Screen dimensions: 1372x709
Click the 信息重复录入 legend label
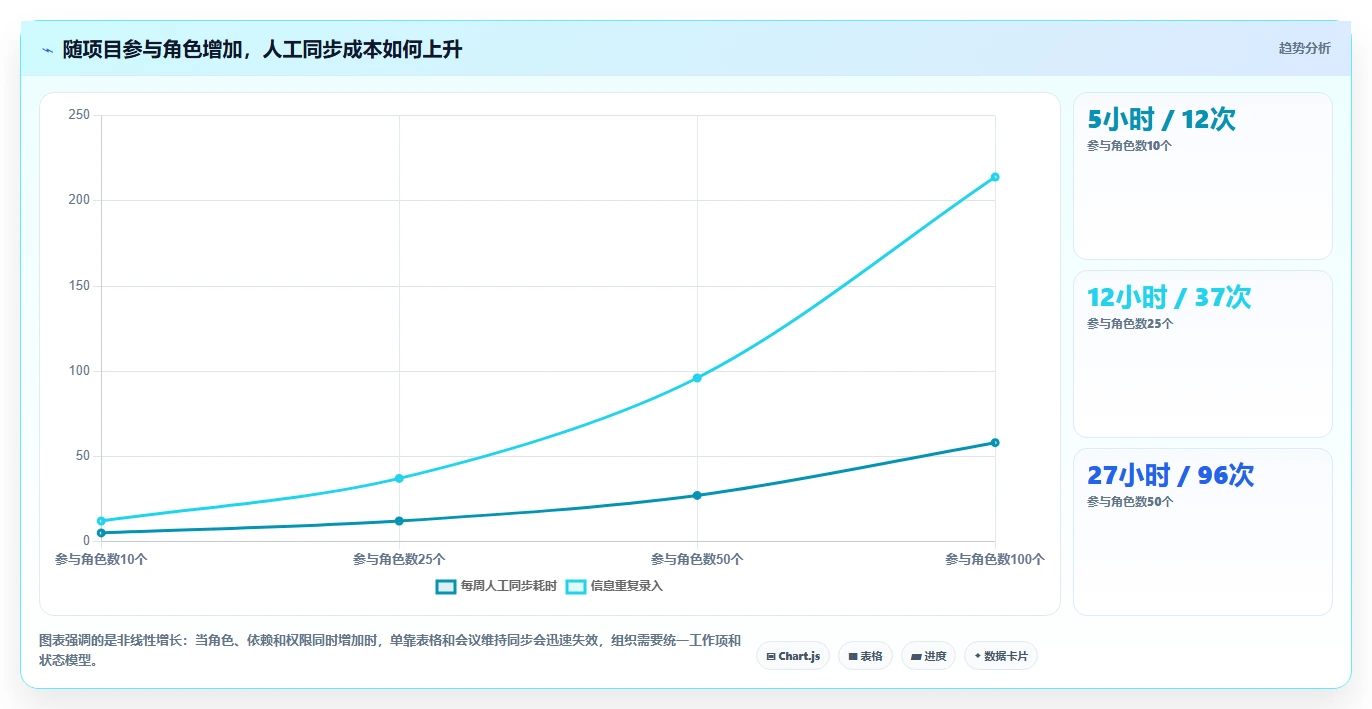[x=627, y=586]
